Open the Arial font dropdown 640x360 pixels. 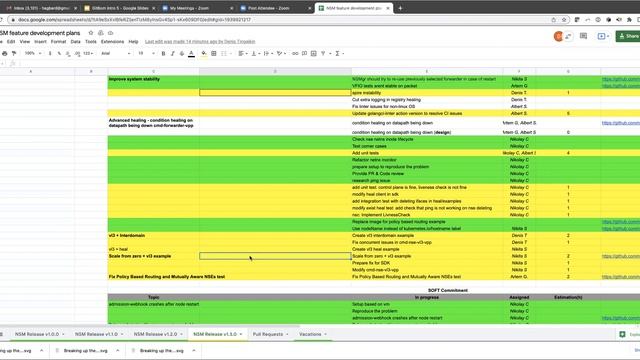coord(115,53)
